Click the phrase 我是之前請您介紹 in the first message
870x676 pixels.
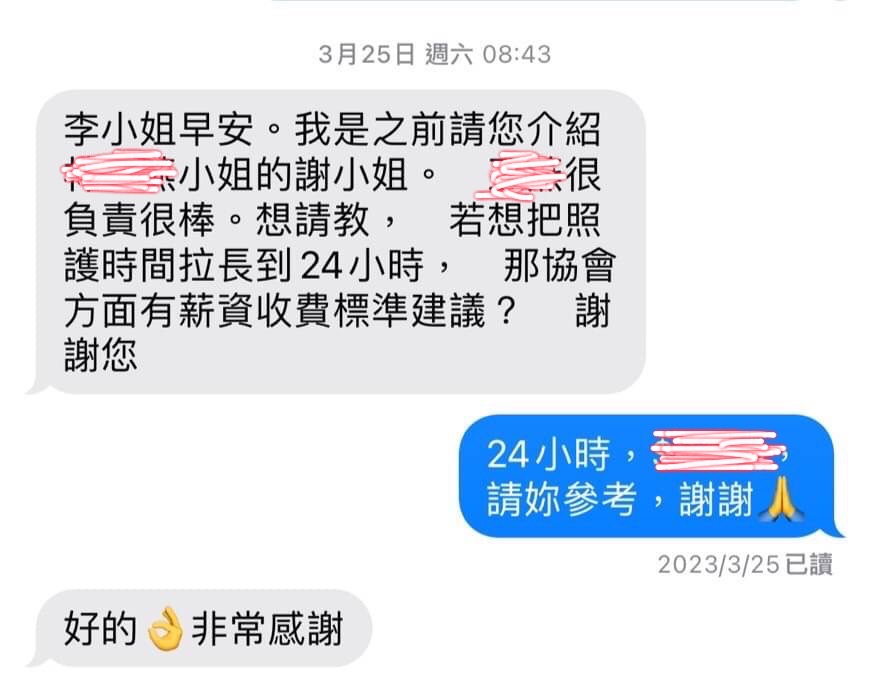tap(448, 129)
